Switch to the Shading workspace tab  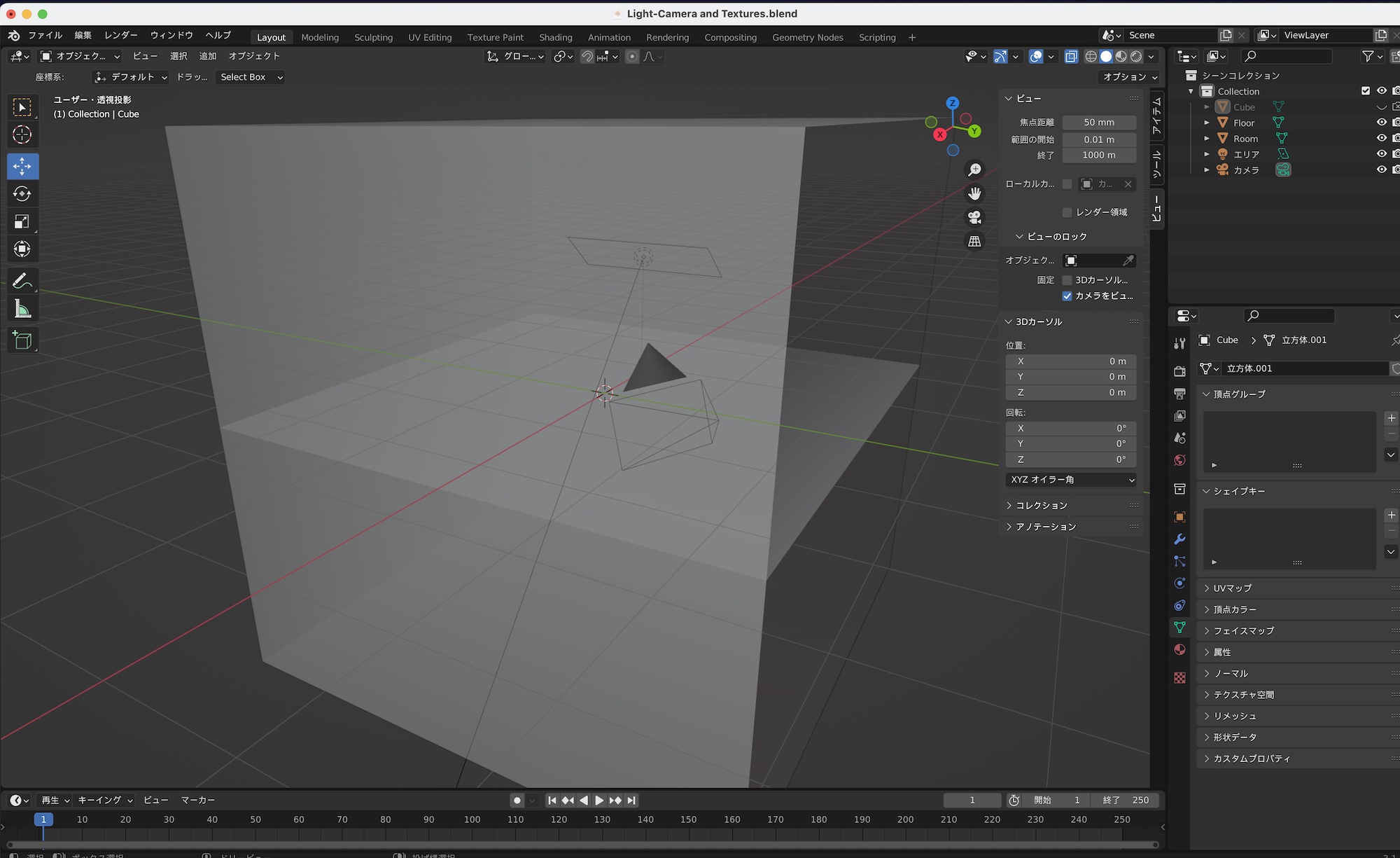[x=555, y=37]
